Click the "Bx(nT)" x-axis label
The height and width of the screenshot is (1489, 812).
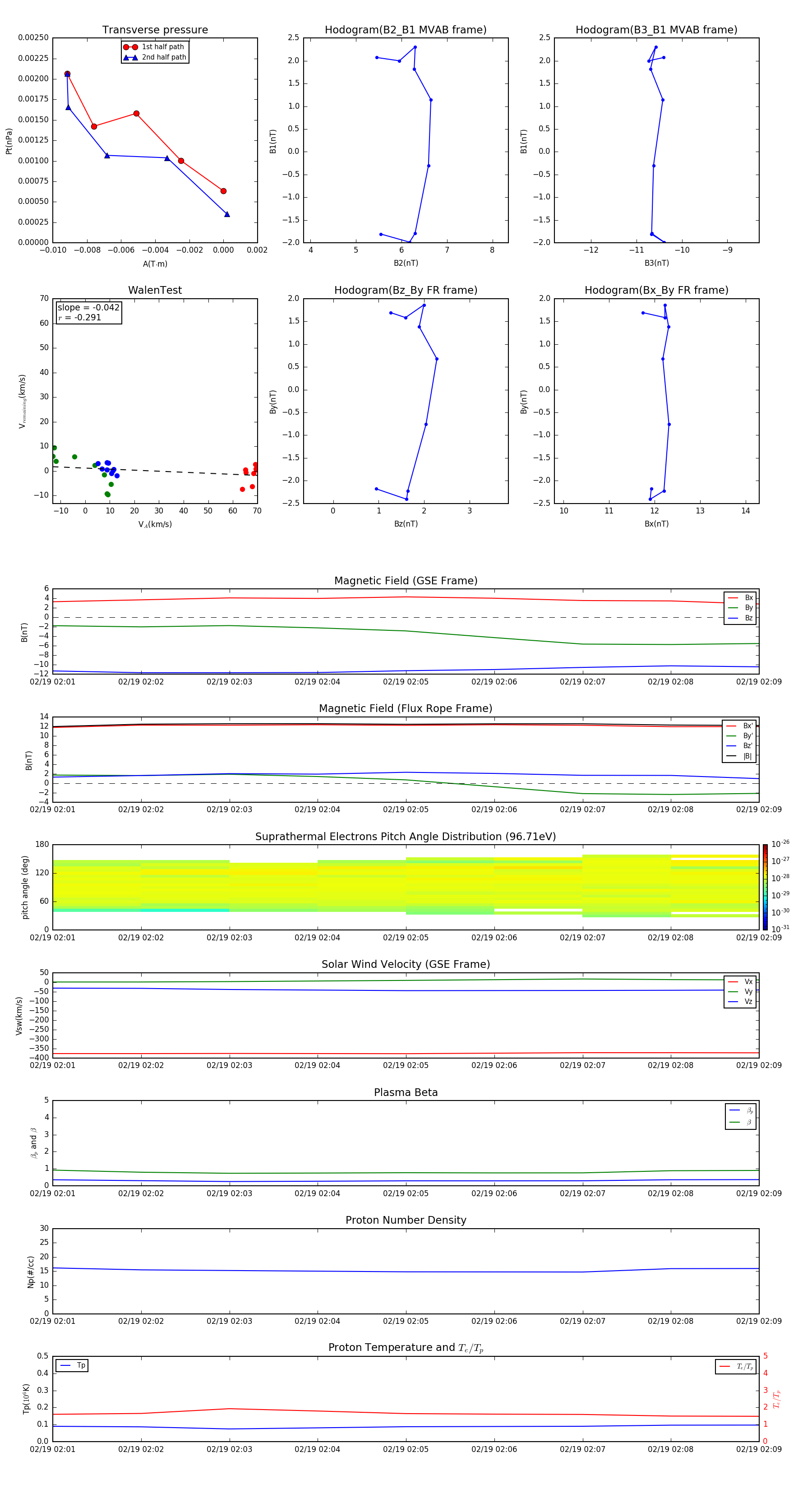(x=656, y=524)
